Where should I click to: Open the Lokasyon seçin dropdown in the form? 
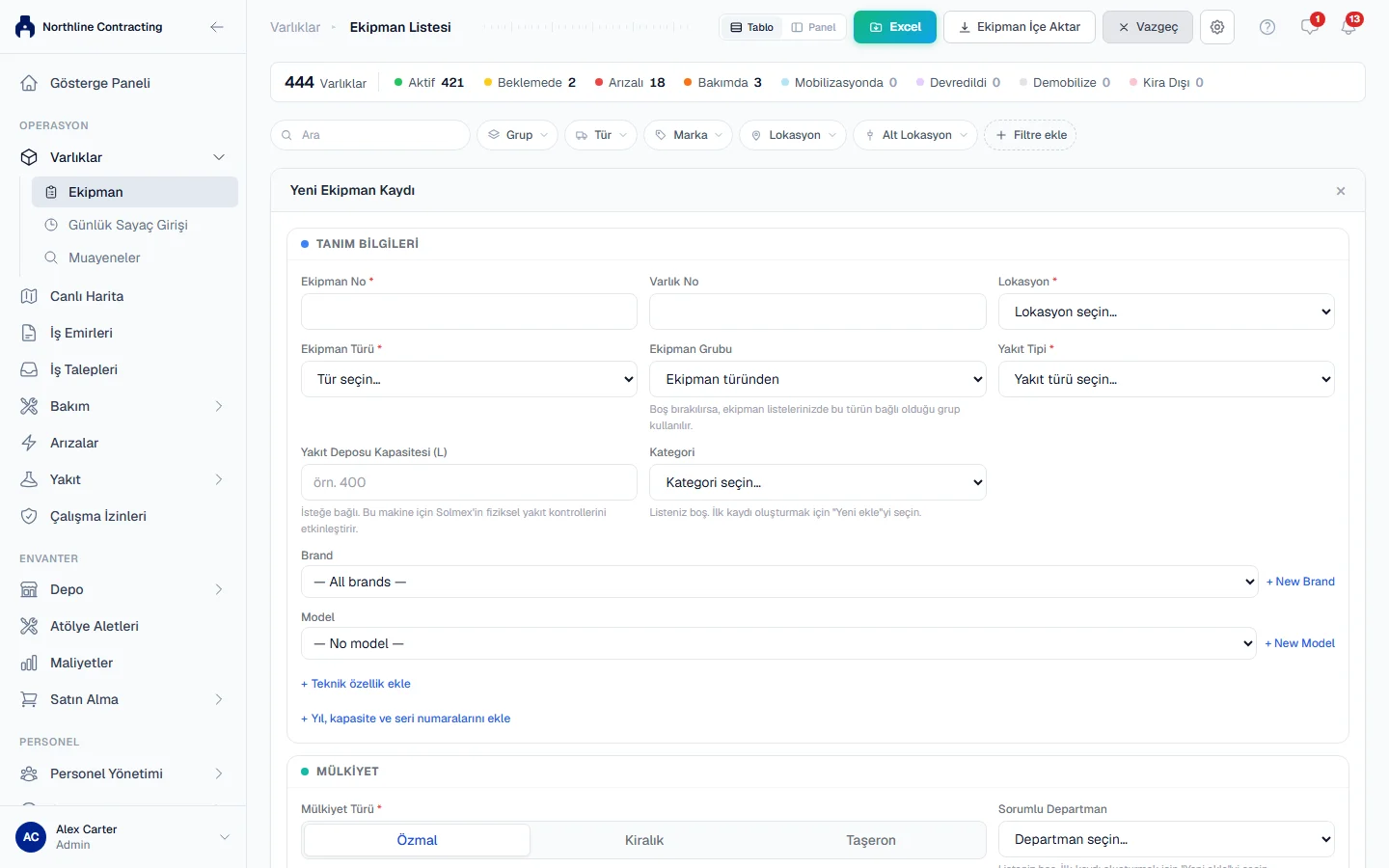[x=1166, y=312]
